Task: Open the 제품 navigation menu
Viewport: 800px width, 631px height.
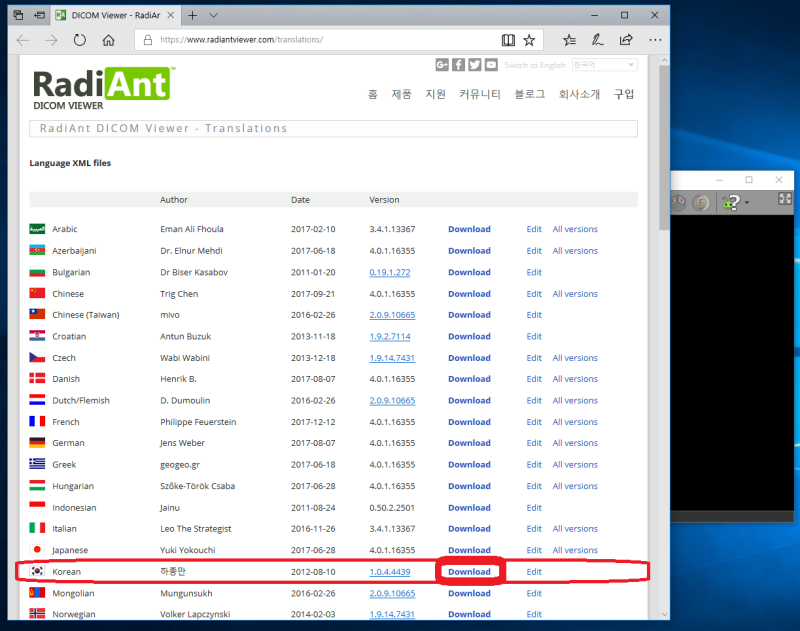Action: [x=401, y=94]
